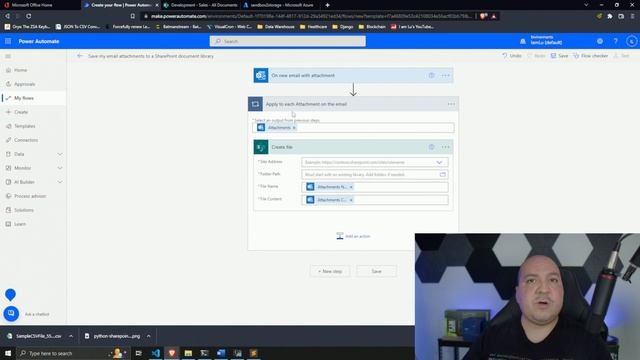Image resolution: width=640 pixels, height=360 pixels.
Task: Click the New step button
Action: point(330,271)
